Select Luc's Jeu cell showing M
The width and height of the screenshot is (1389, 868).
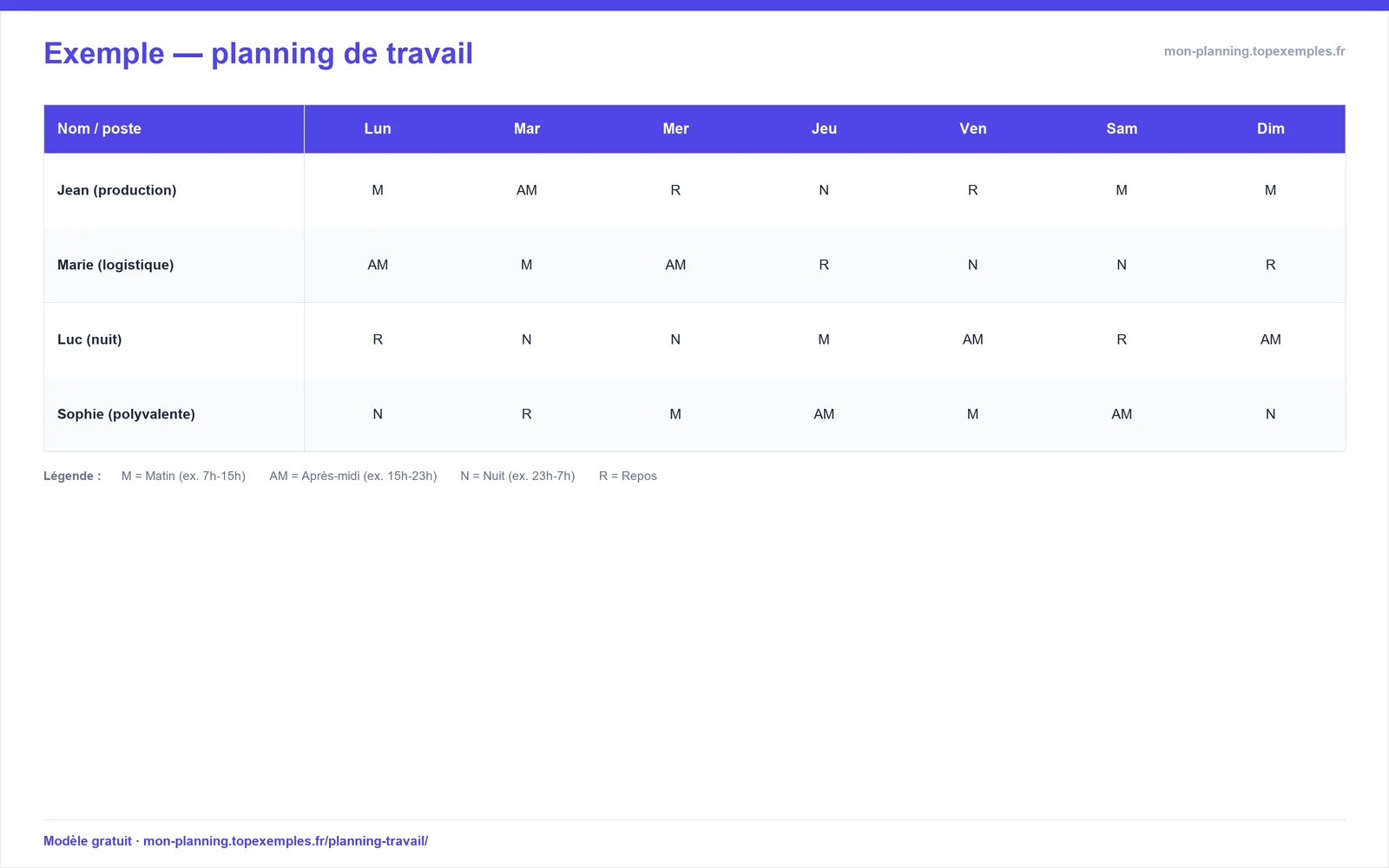pos(824,339)
